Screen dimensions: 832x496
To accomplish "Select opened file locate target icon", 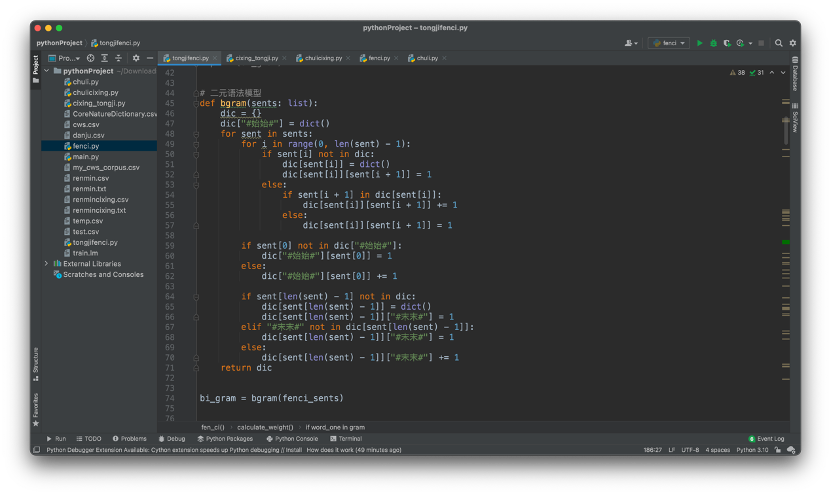I will click(91, 58).
